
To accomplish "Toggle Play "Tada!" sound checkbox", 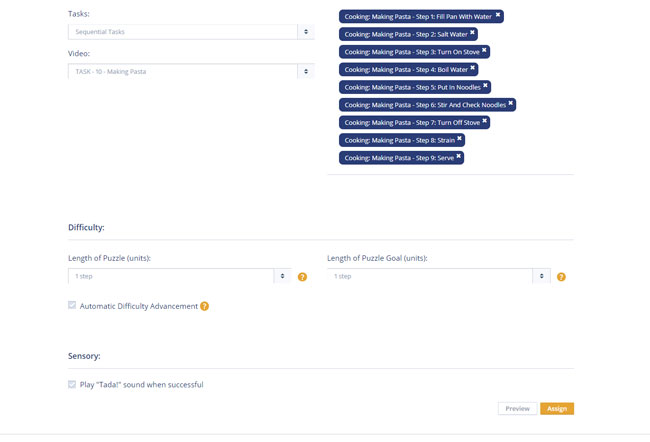I will click(x=72, y=384).
